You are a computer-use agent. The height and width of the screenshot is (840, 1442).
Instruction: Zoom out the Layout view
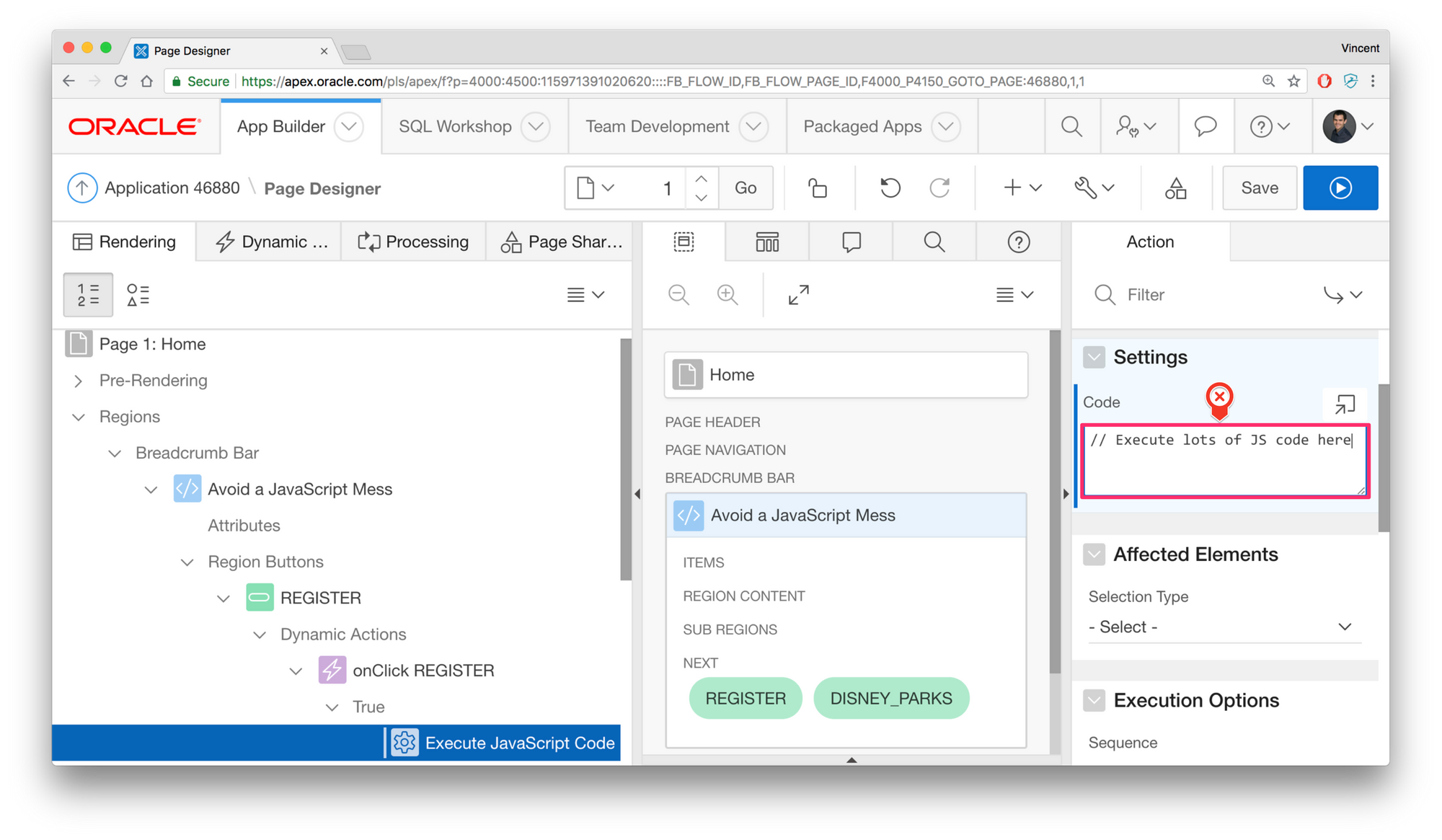[678, 294]
